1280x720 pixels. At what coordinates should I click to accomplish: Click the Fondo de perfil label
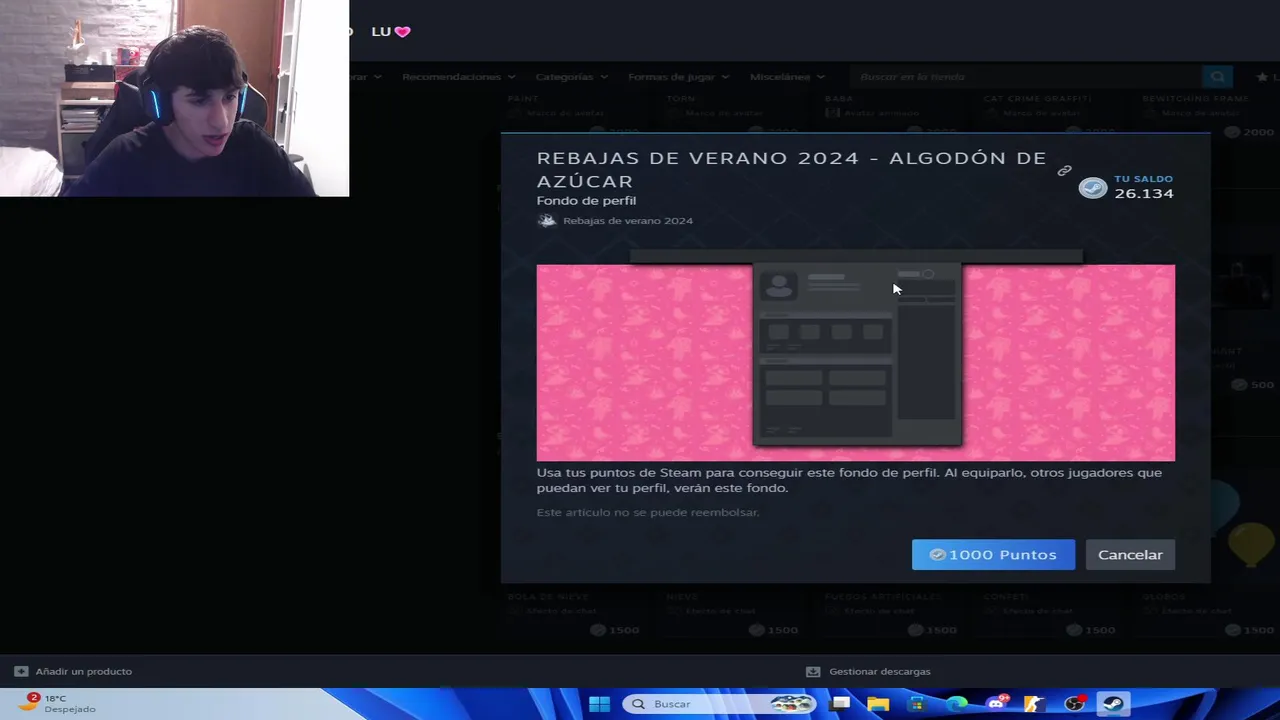(x=586, y=201)
